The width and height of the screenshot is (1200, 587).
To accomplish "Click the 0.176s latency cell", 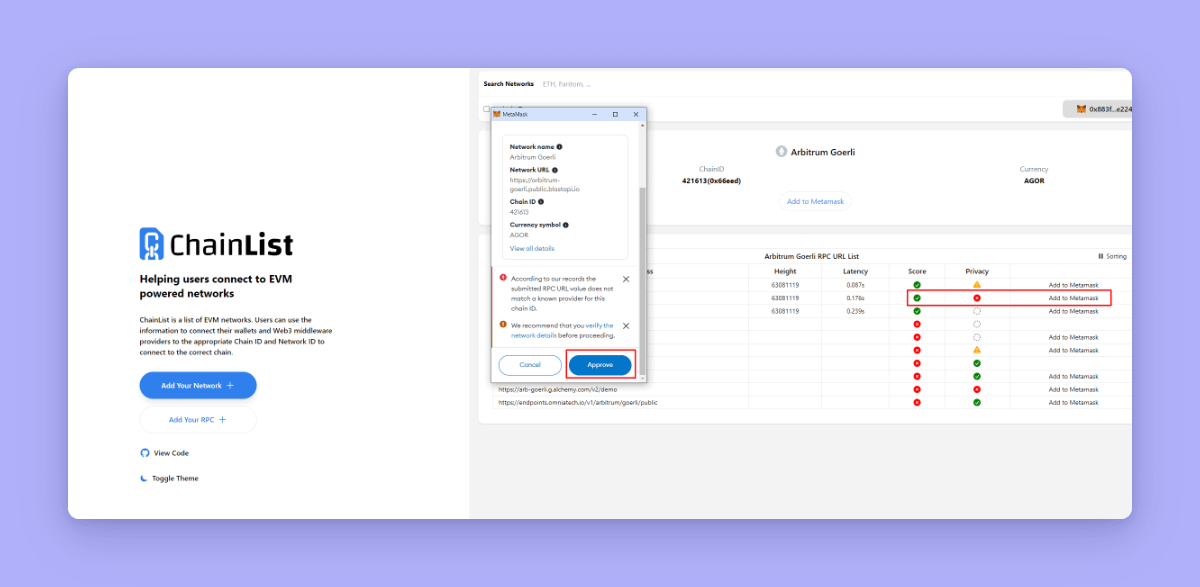I will click(856, 298).
